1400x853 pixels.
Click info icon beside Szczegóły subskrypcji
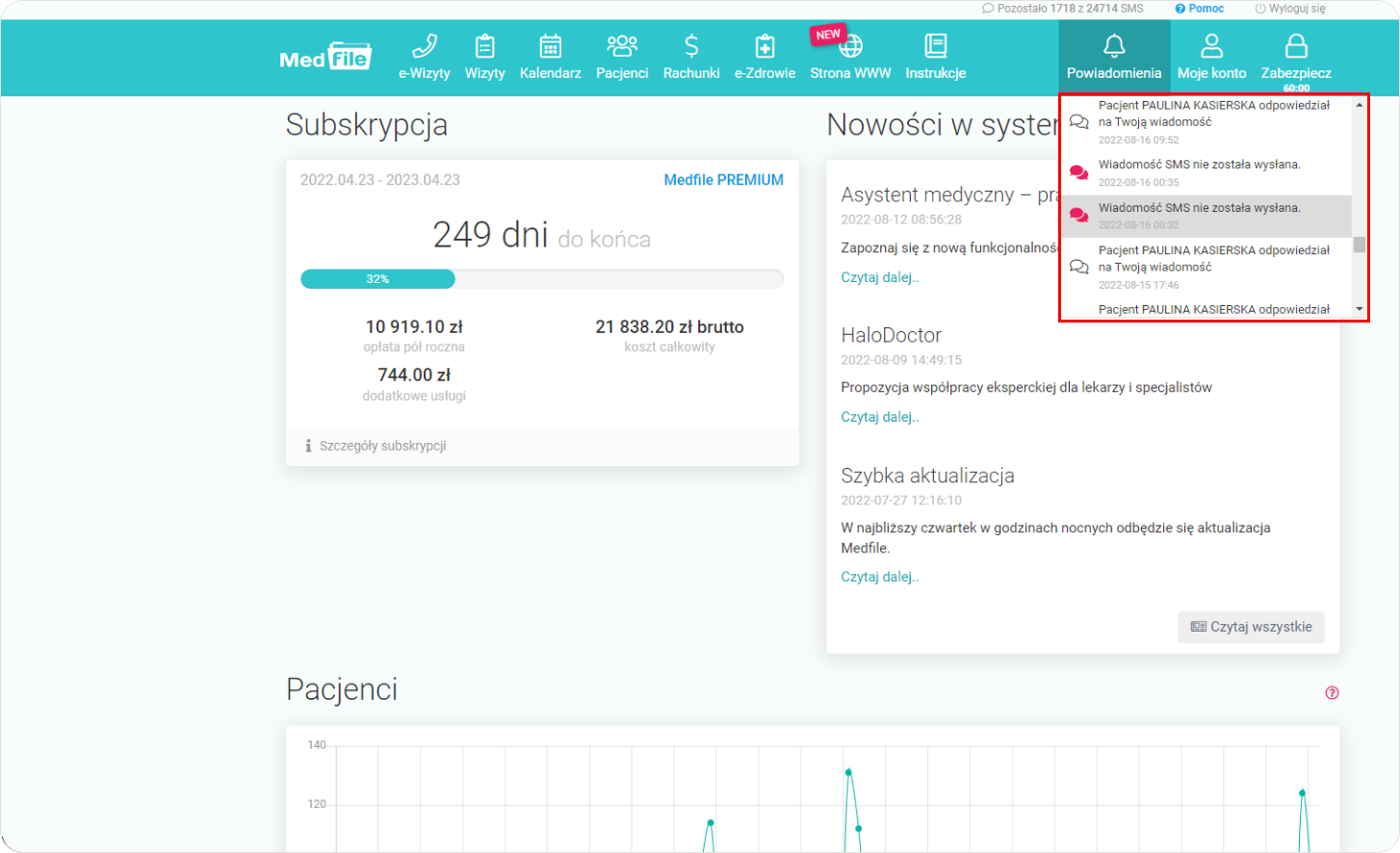[x=308, y=446]
